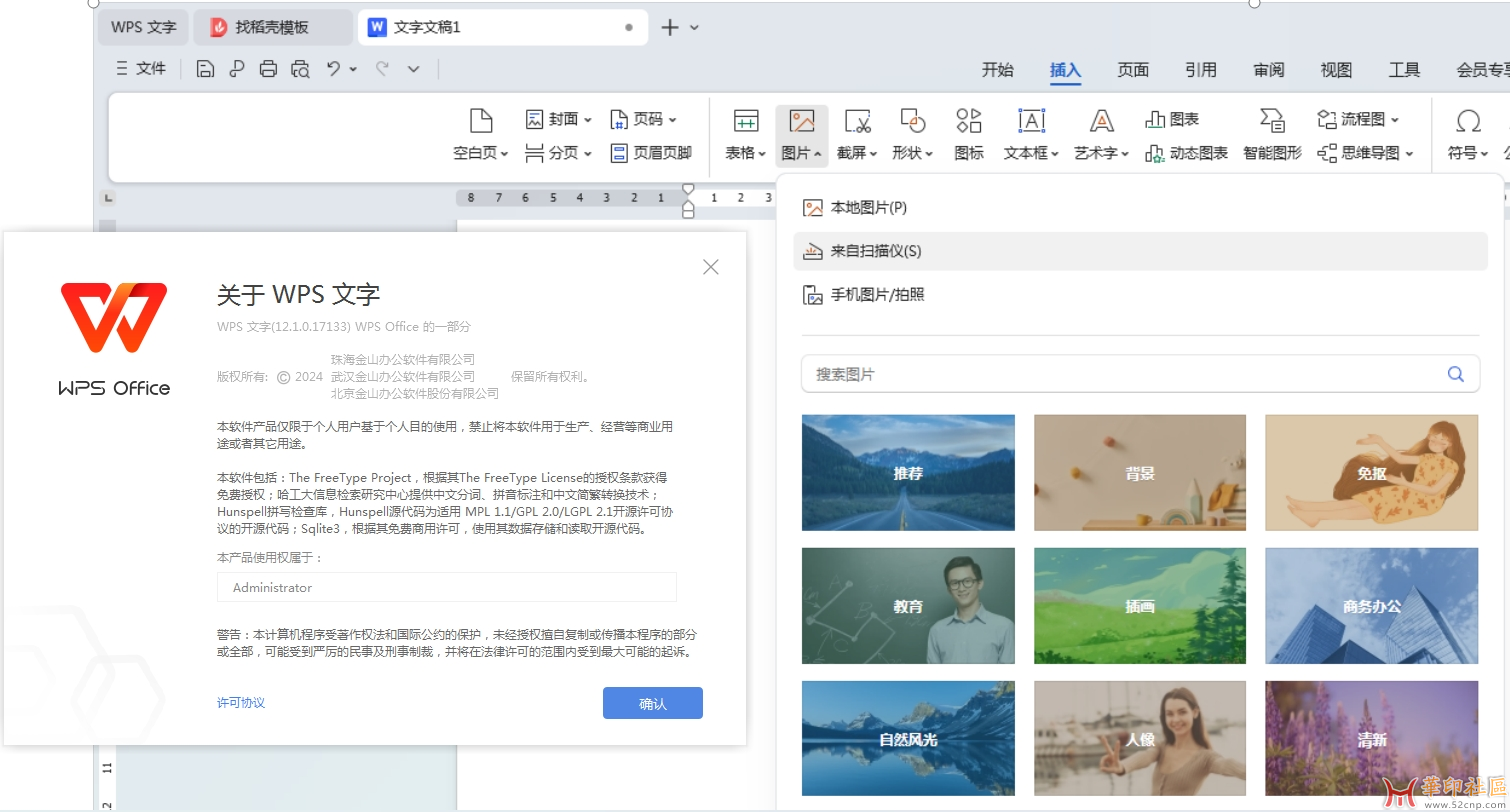Click the 表格 table icon

tap(746, 121)
